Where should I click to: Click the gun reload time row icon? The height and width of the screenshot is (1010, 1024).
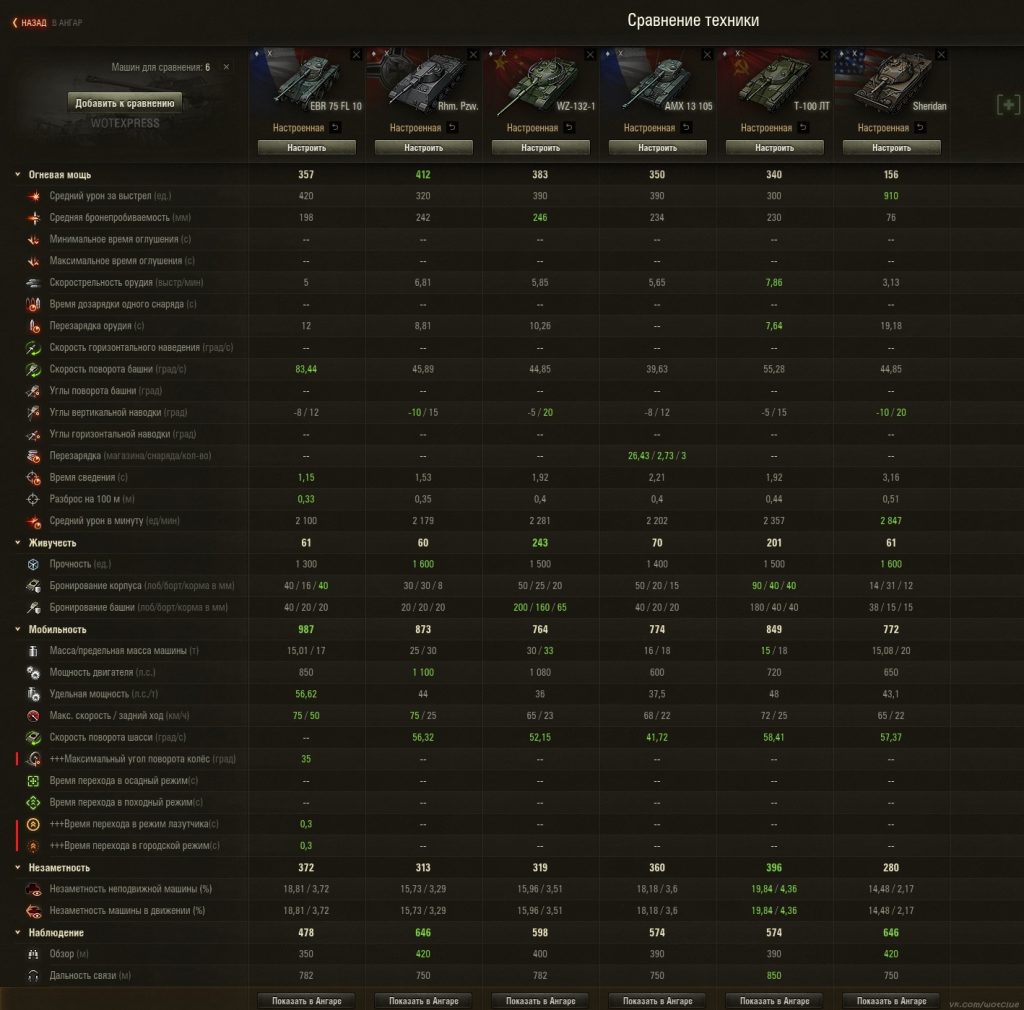(34, 326)
